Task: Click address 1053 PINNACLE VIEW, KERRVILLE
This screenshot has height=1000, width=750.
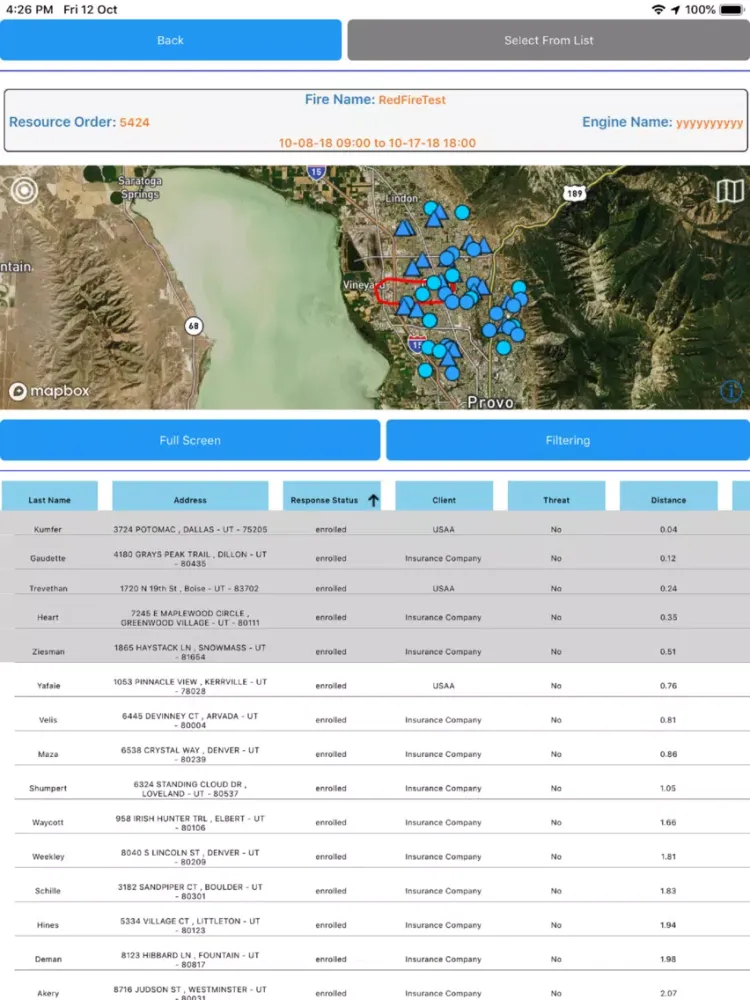Action: coord(190,686)
